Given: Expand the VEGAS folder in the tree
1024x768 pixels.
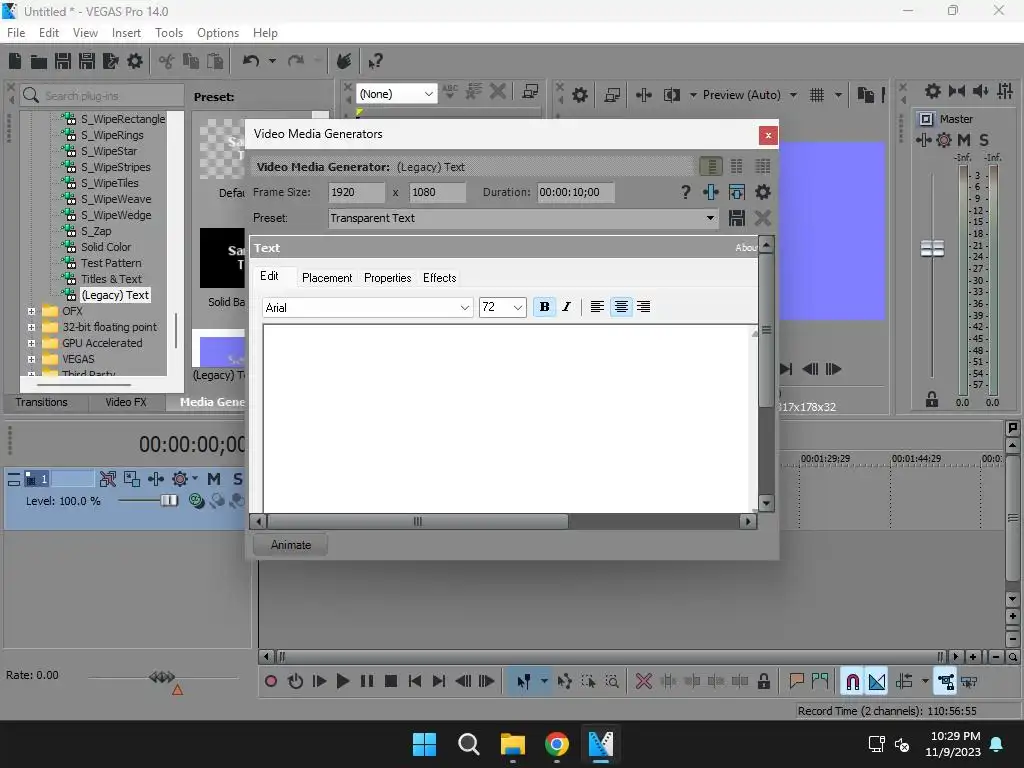Looking at the screenshot, I should 31,359.
